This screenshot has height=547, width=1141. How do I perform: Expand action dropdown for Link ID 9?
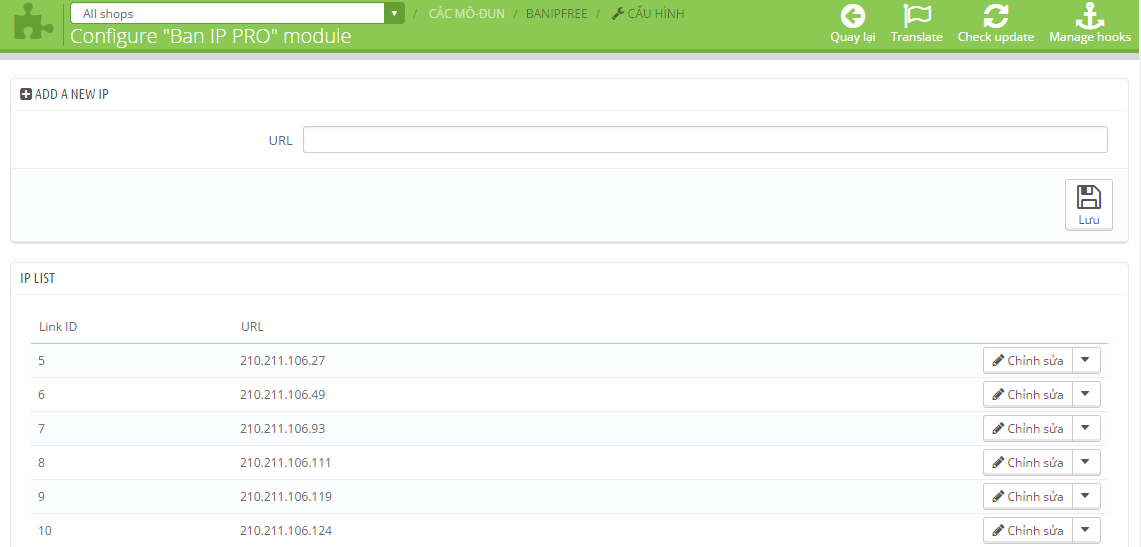coord(1086,496)
